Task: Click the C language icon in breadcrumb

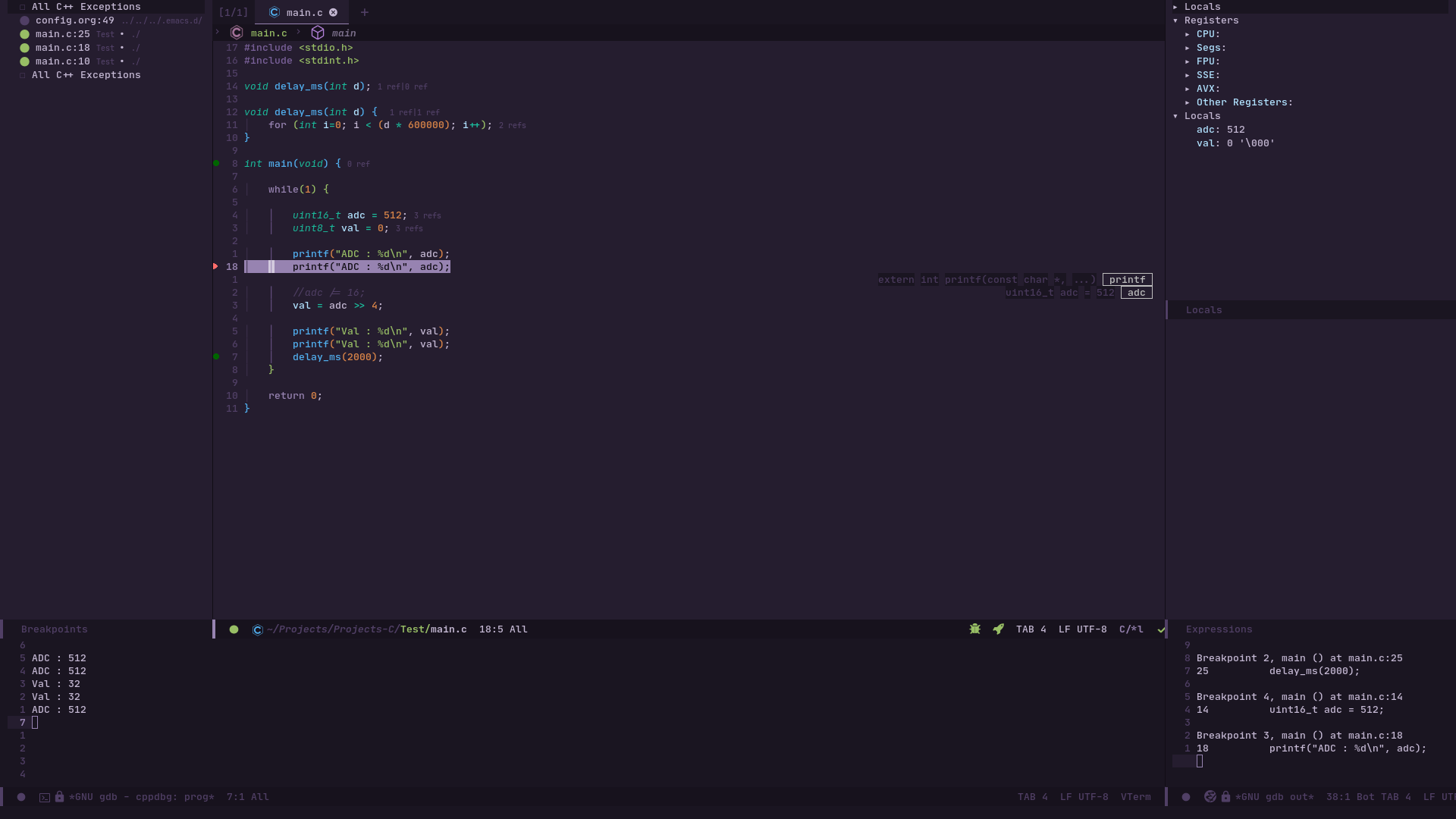Action: tap(237, 33)
